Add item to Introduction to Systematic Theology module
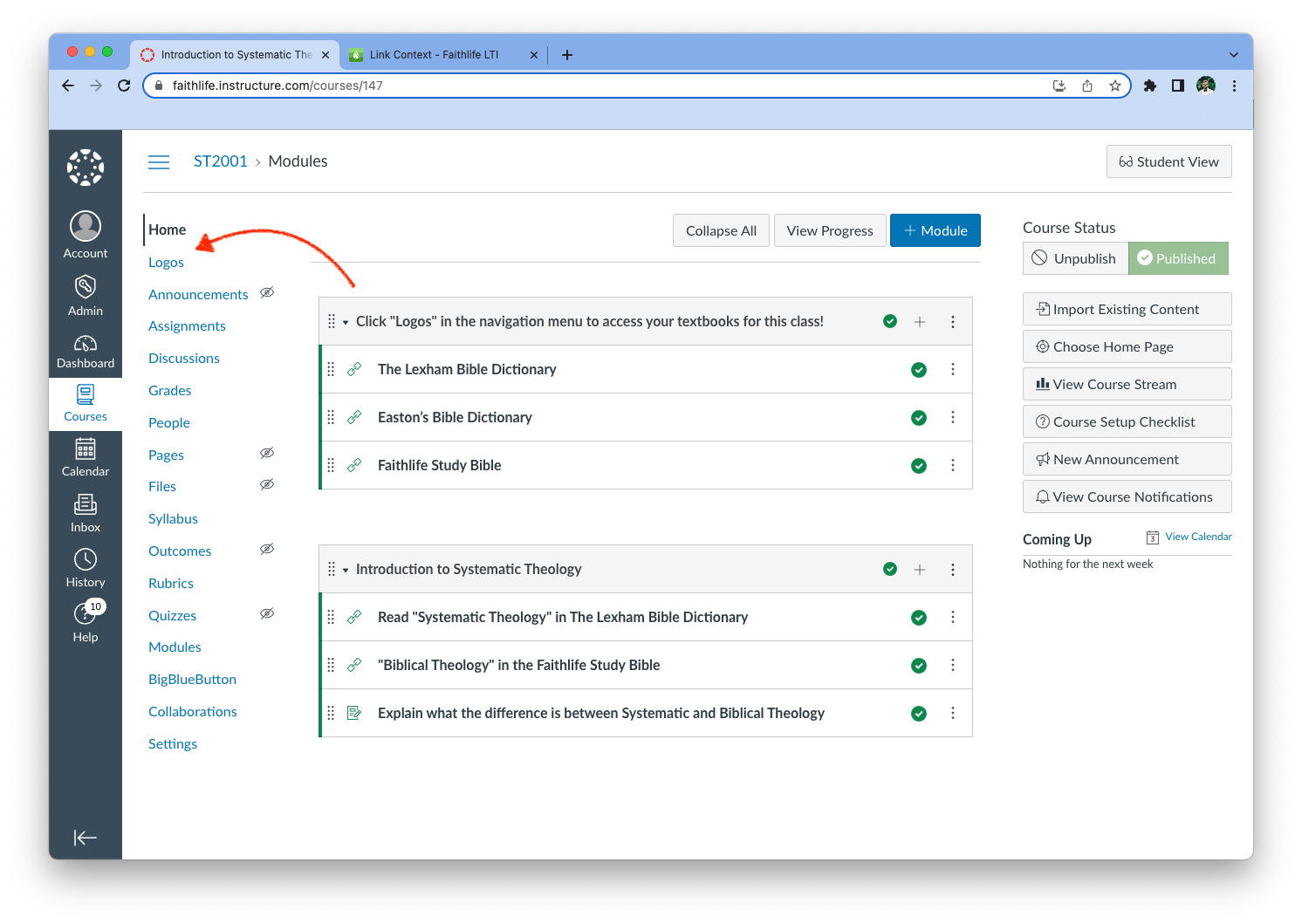This screenshot has width=1302, height=924. [x=920, y=570]
